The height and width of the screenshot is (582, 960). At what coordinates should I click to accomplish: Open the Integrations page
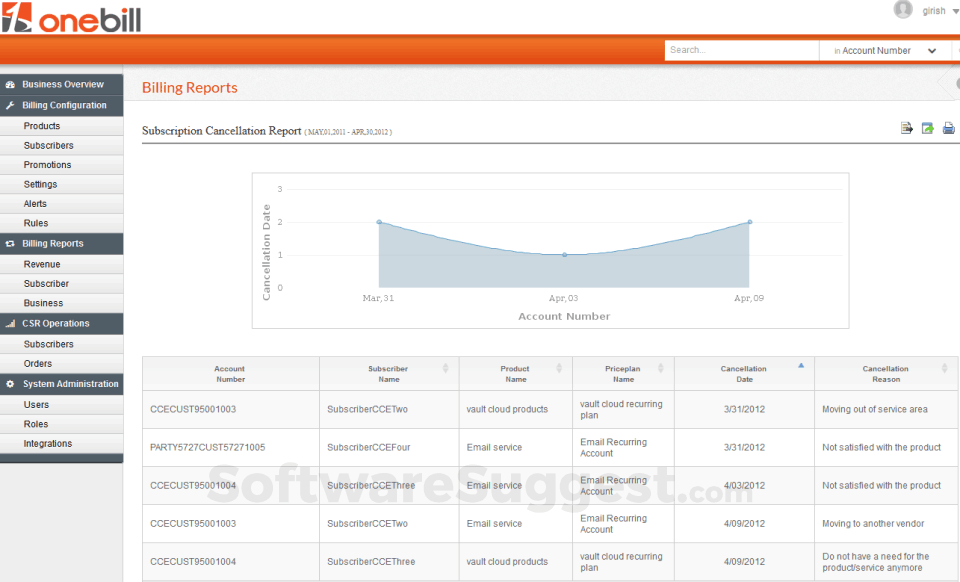coord(47,443)
